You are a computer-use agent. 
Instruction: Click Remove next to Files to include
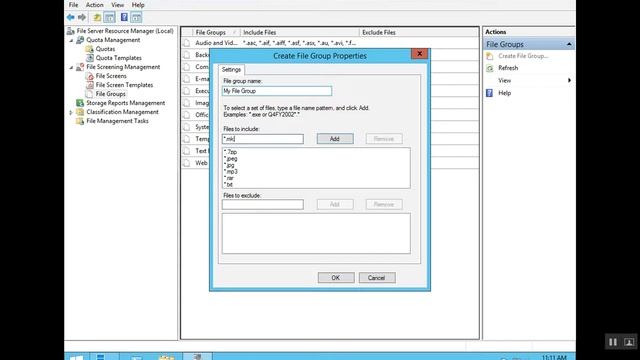point(384,139)
